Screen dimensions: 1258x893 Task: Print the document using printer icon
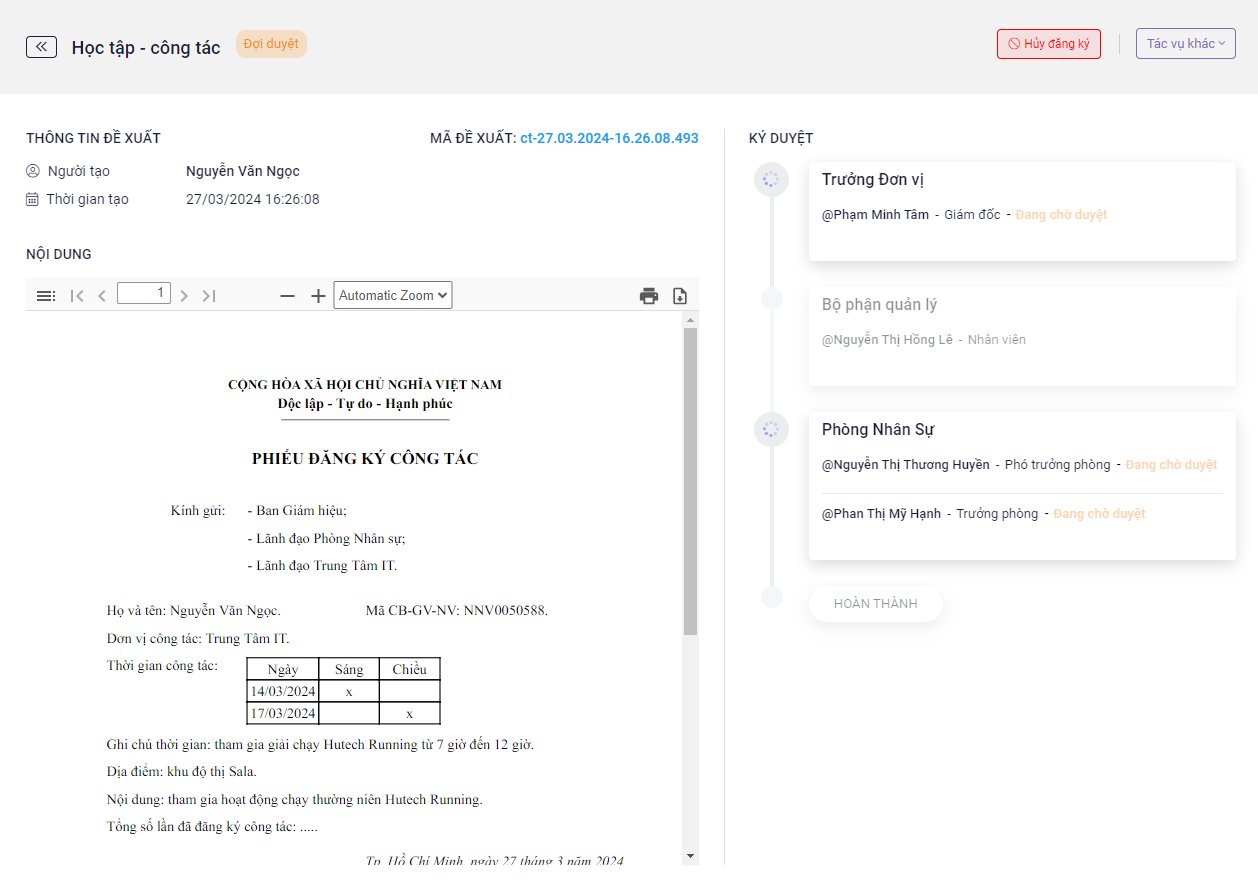pos(649,296)
